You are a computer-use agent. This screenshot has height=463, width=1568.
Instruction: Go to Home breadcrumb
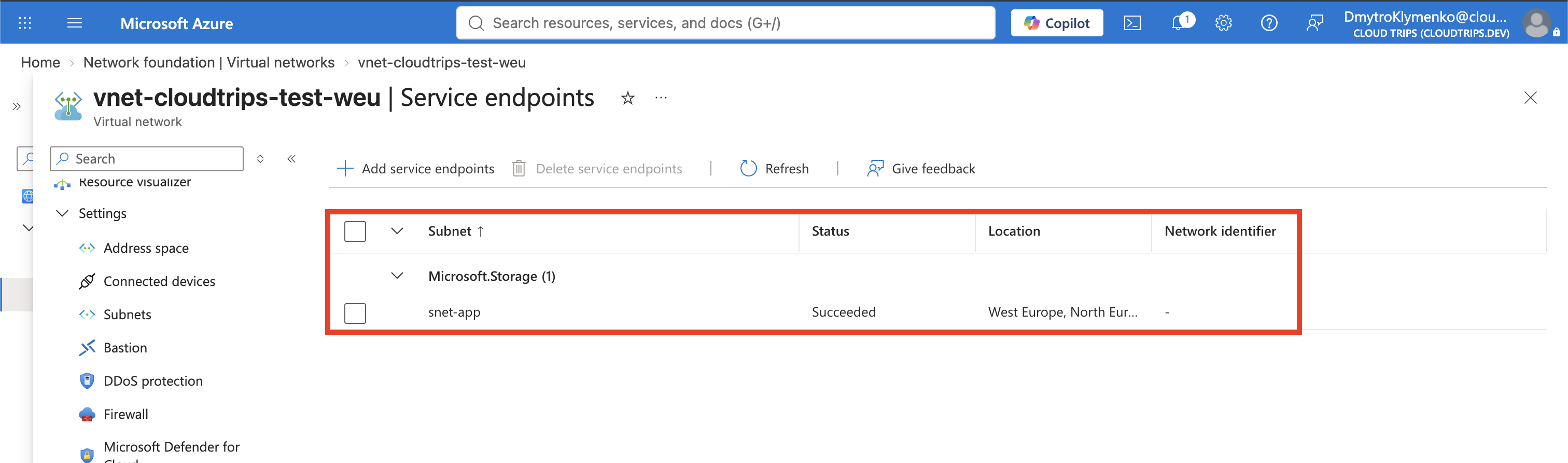coord(40,62)
